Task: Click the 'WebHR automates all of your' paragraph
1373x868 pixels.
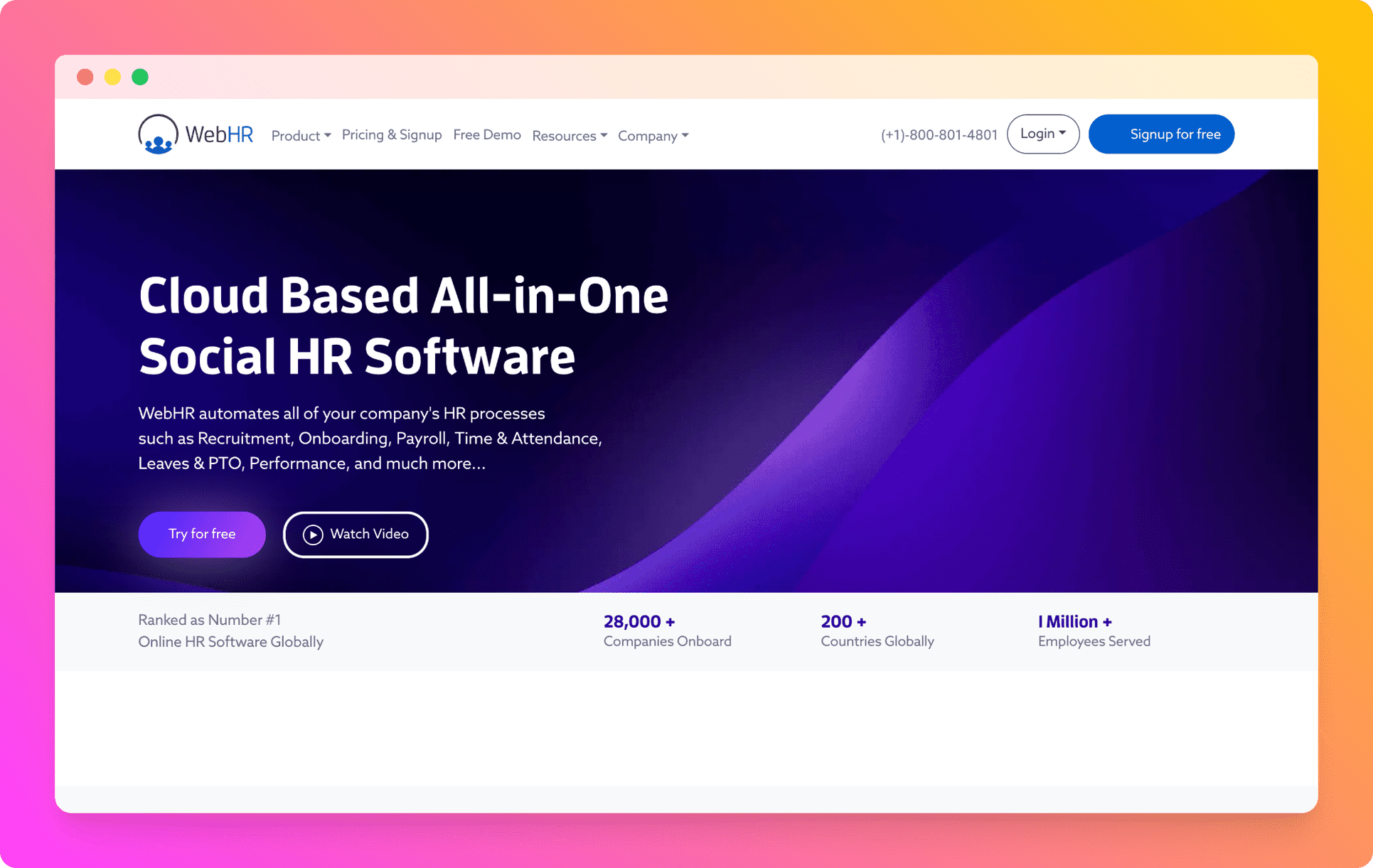Action: (x=370, y=438)
